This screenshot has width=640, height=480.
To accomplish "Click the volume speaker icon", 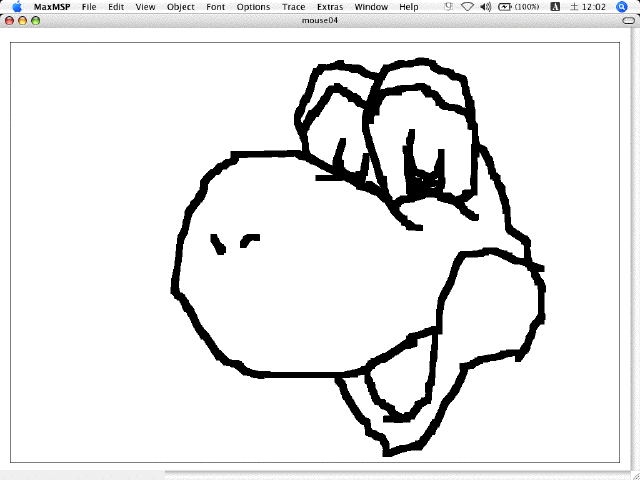I will 486,7.
